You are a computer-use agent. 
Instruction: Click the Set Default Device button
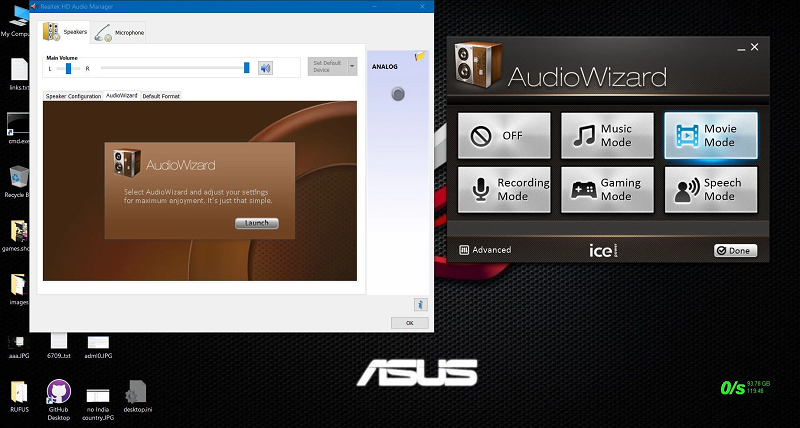point(328,66)
